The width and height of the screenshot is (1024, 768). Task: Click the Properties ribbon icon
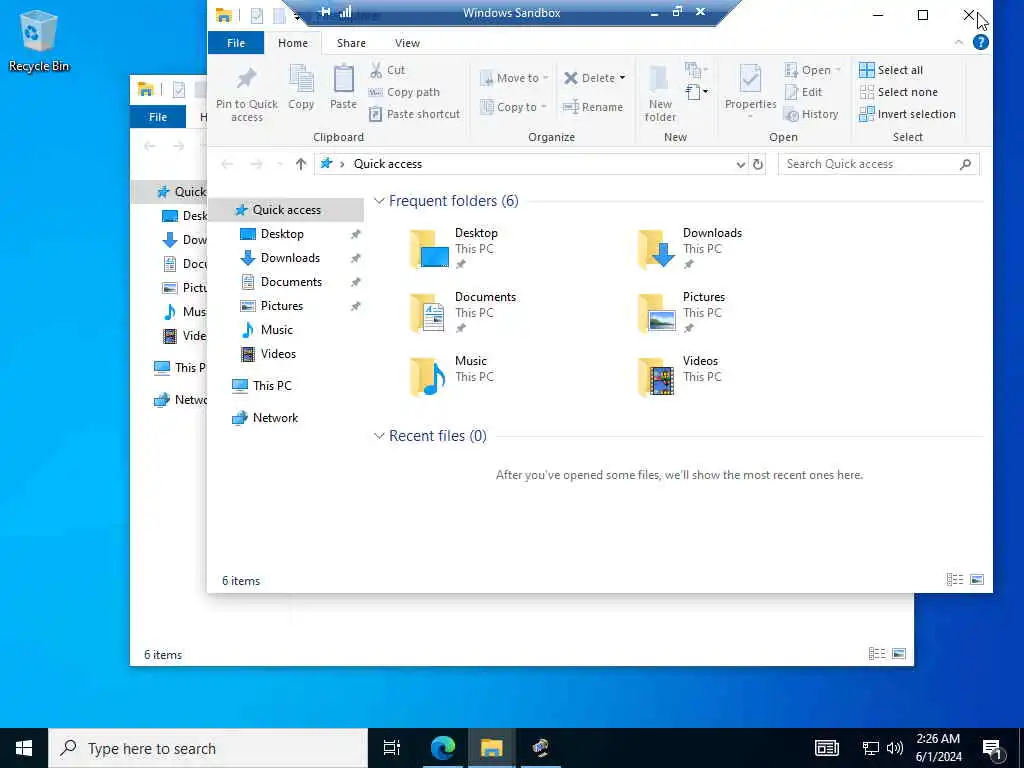click(x=750, y=91)
